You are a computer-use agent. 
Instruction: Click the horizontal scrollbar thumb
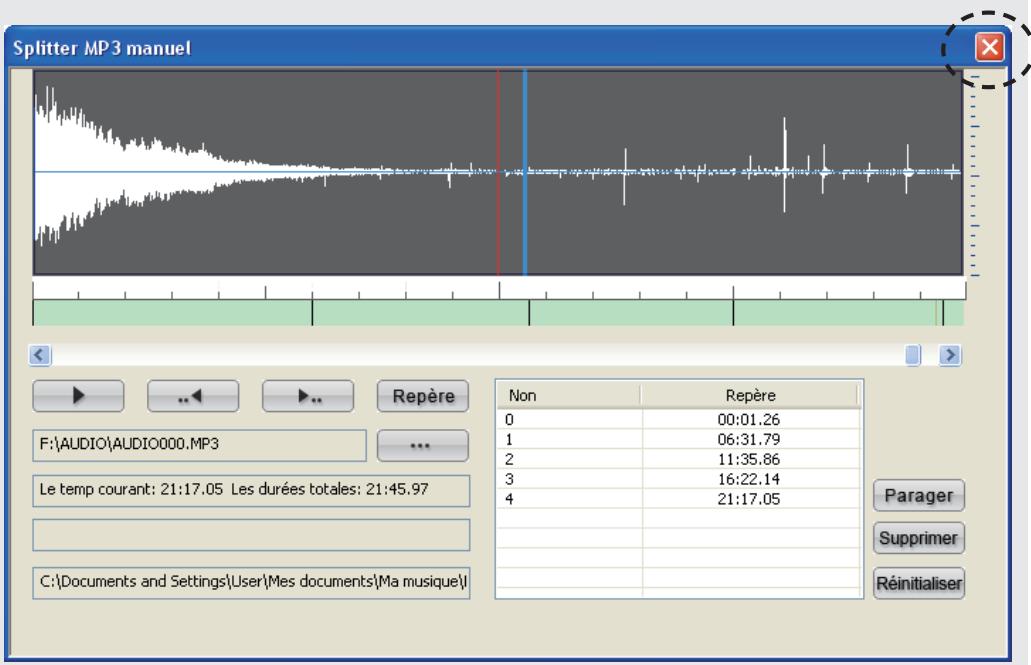pyautogui.click(x=913, y=355)
